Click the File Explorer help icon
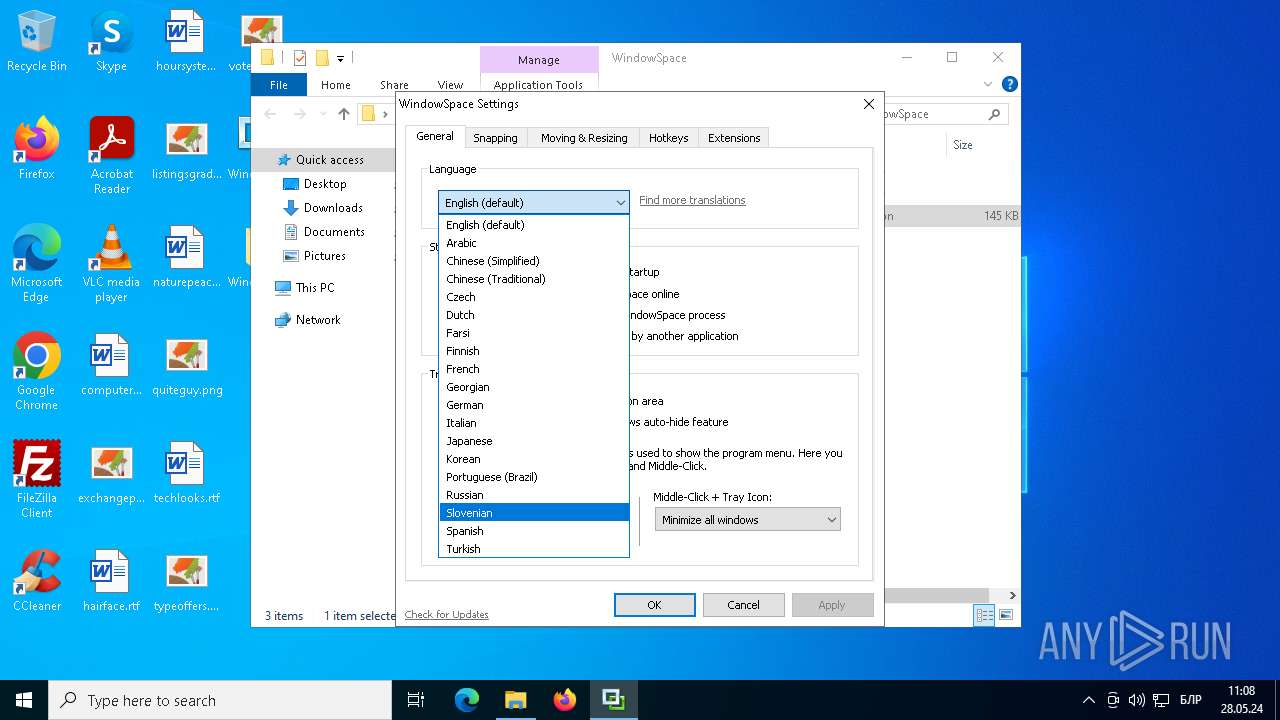Screen dimensions: 1280x720 pyautogui.click(x=1009, y=85)
